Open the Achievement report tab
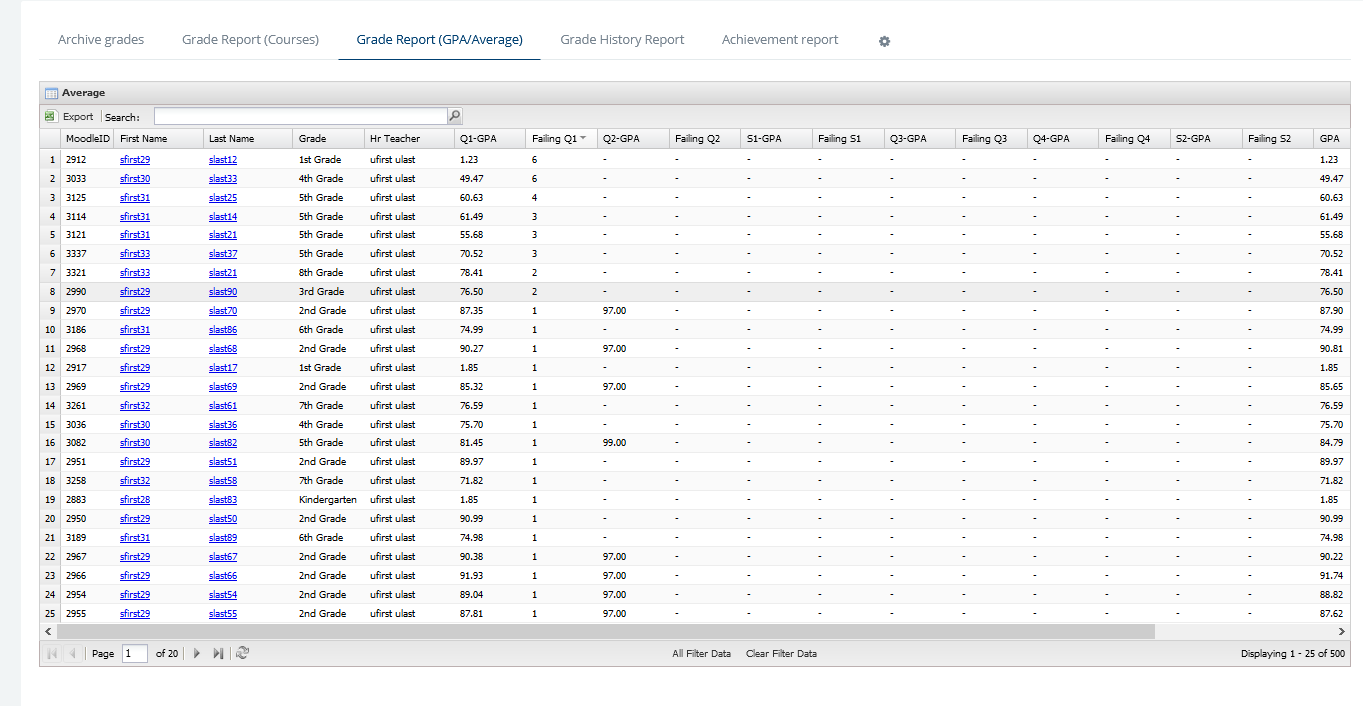 [780, 40]
